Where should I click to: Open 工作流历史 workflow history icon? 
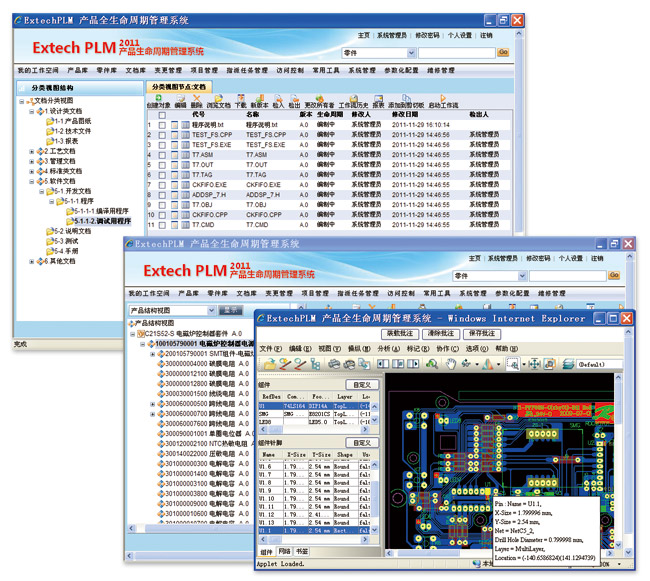[354, 98]
